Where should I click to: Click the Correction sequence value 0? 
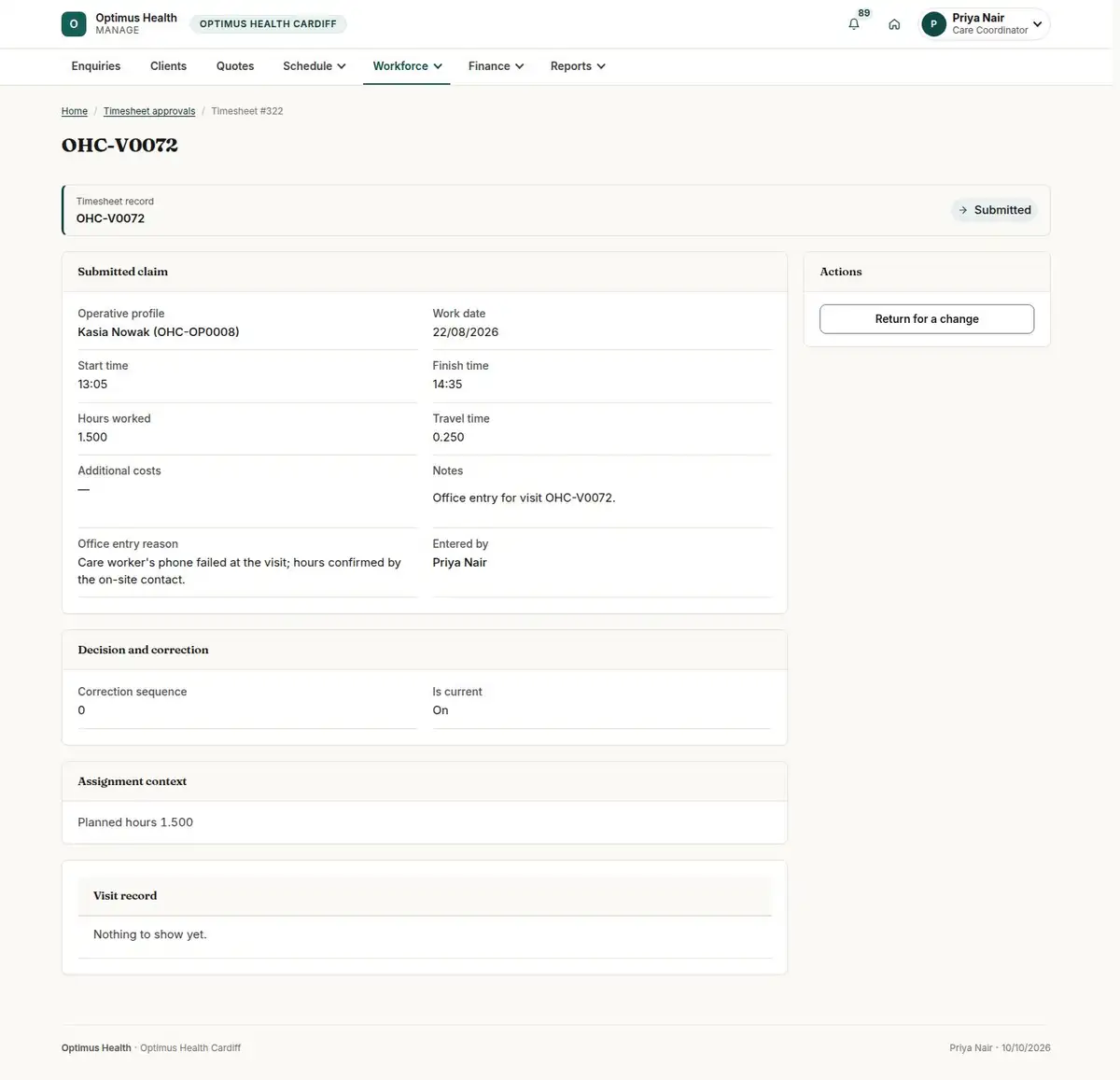pos(81,710)
